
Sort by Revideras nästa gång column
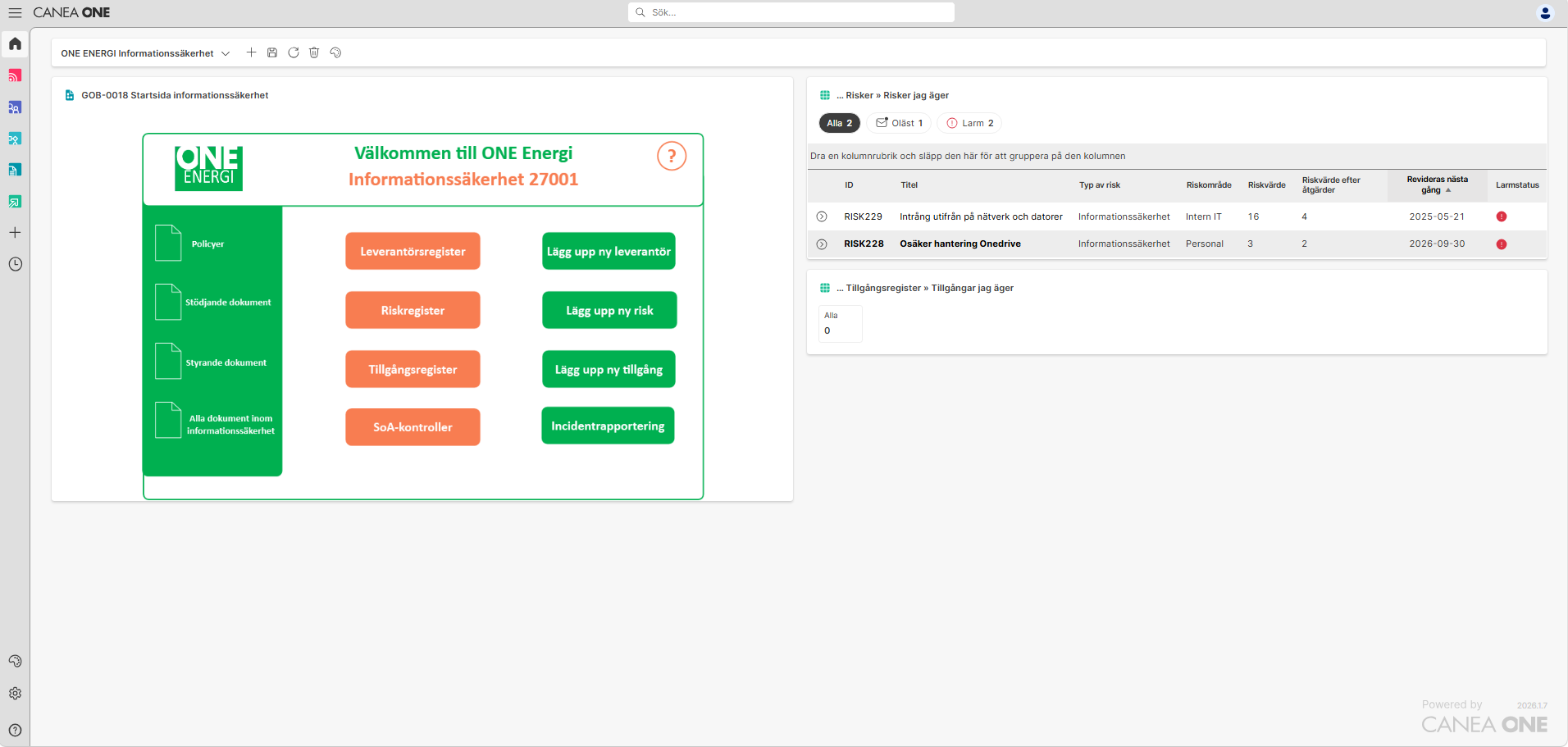pyautogui.click(x=1437, y=184)
